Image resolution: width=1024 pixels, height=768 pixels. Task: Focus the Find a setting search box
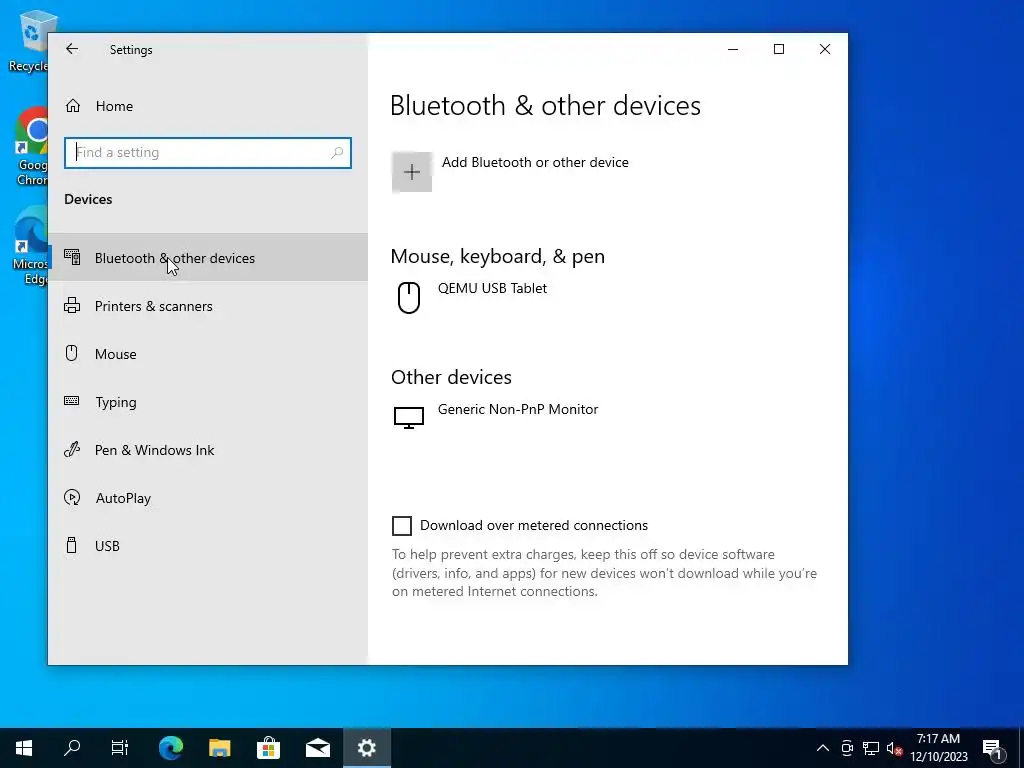pyautogui.click(x=208, y=153)
